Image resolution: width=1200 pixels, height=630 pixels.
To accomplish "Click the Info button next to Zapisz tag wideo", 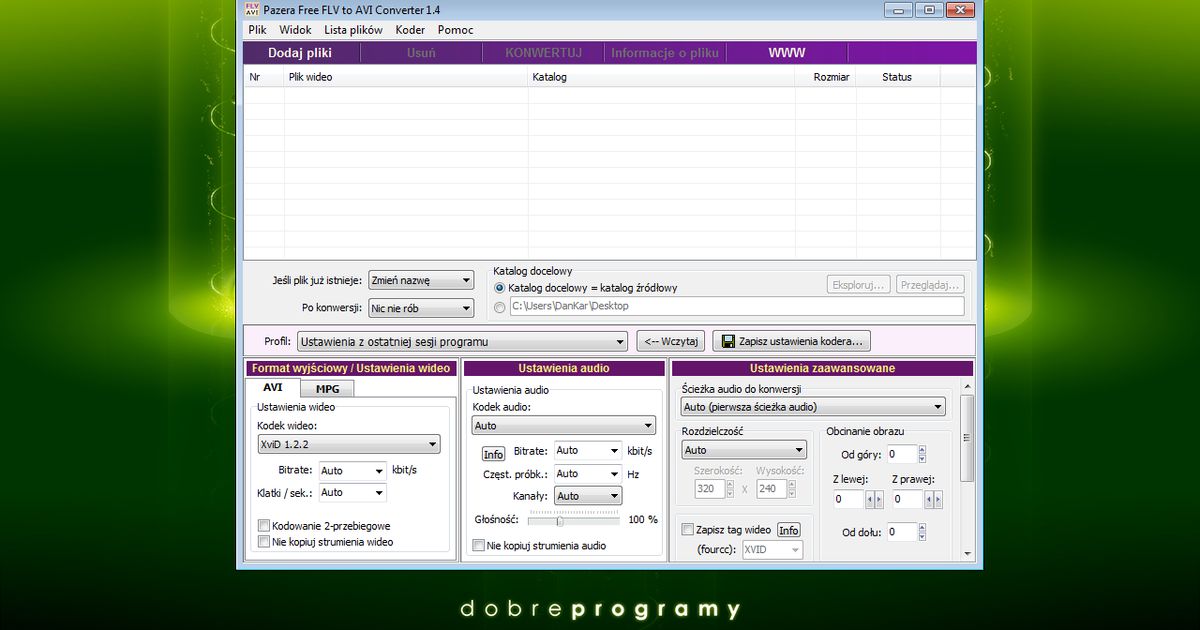I will (x=789, y=530).
